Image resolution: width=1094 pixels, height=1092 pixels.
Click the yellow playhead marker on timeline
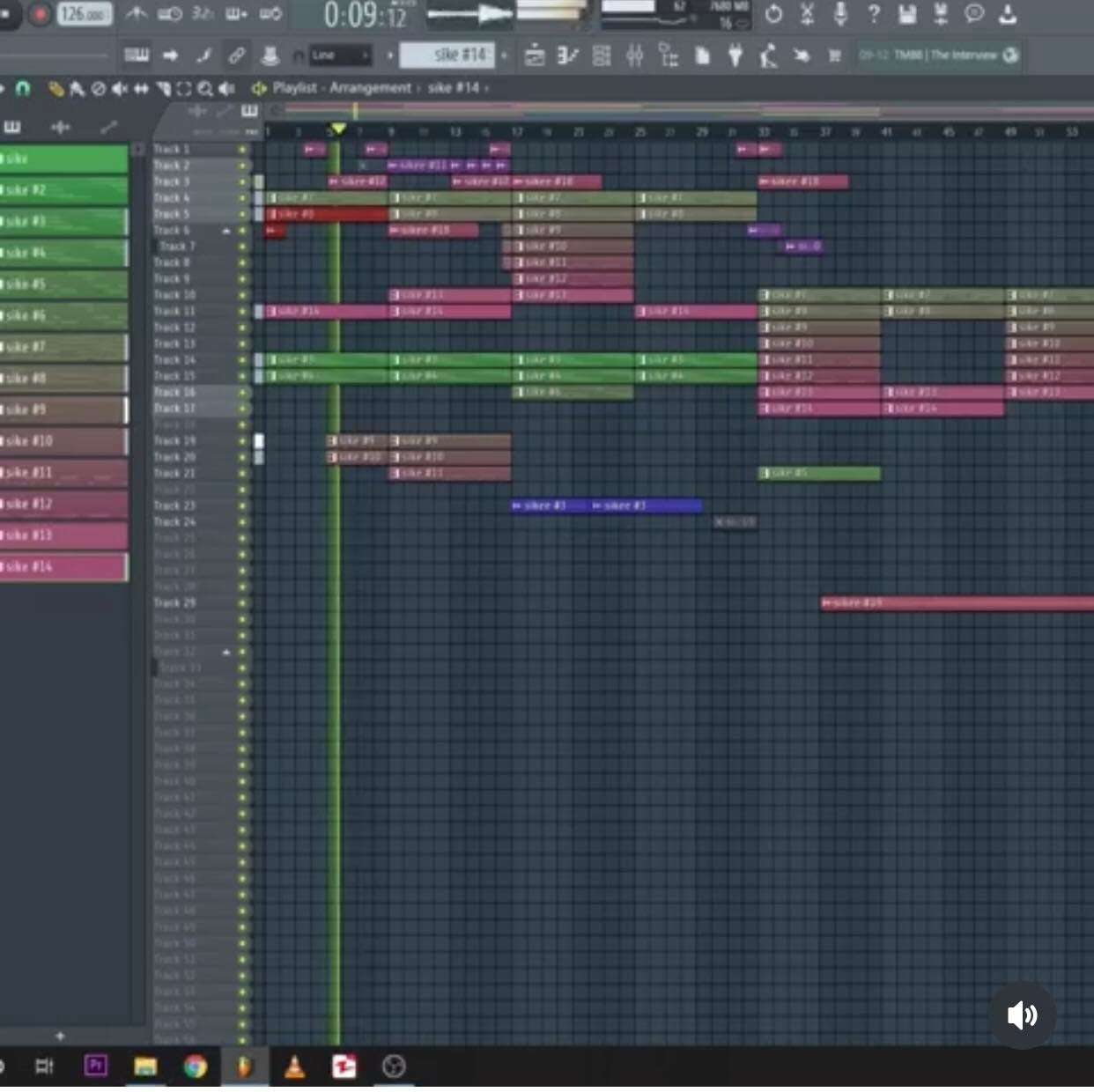[337, 129]
